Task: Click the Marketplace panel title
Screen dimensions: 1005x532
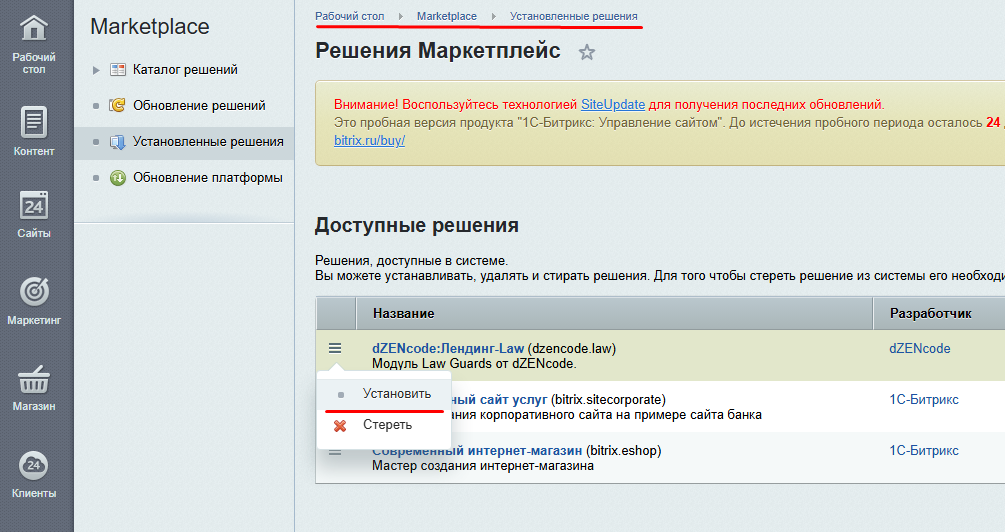Action: coord(149,26)
